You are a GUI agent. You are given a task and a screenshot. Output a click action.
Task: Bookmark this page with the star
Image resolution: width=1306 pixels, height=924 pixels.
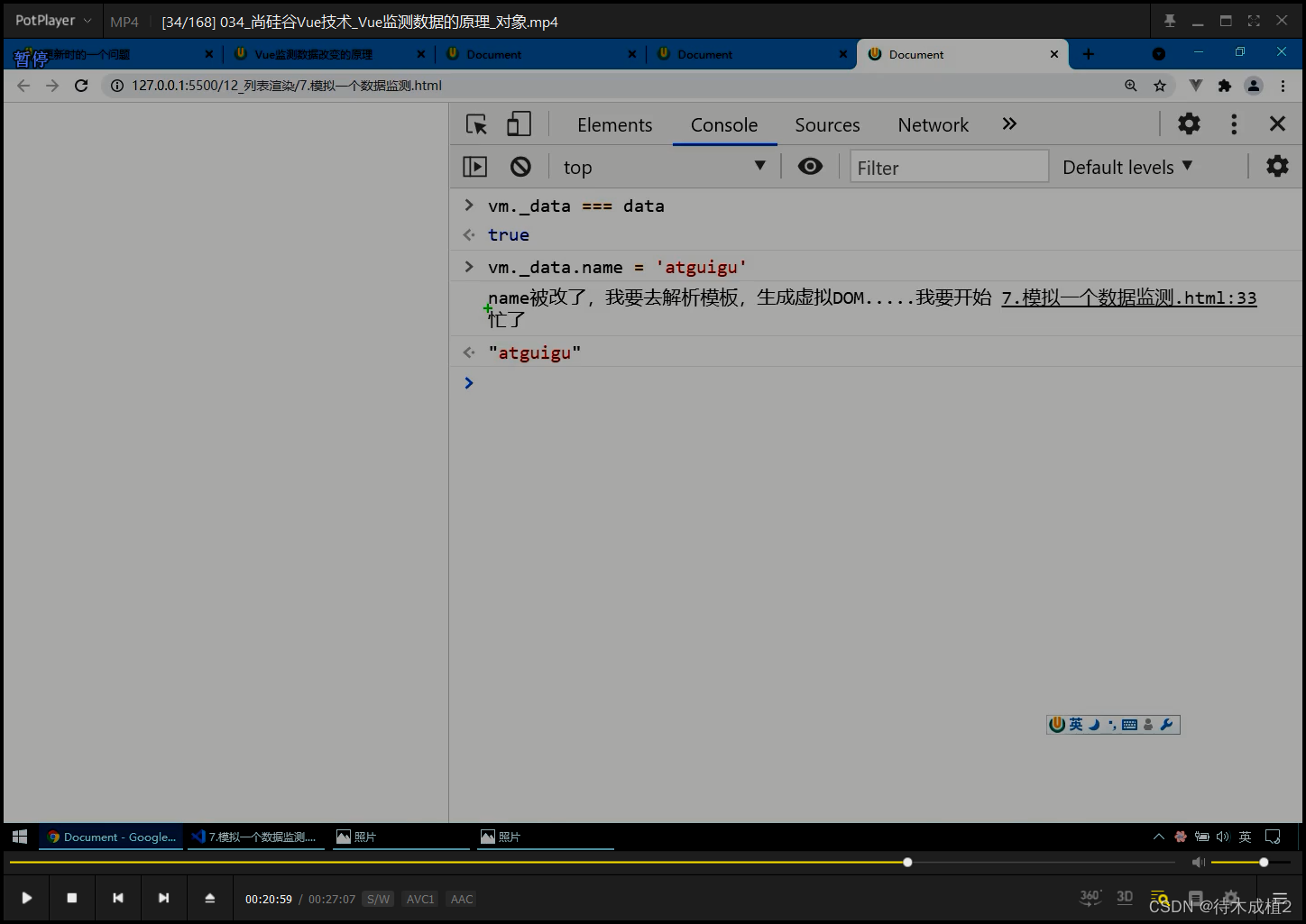click(1160, 86)
